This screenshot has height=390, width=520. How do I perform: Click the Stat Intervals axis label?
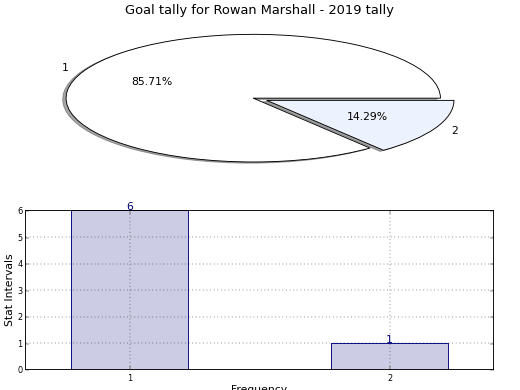[9, 290]
